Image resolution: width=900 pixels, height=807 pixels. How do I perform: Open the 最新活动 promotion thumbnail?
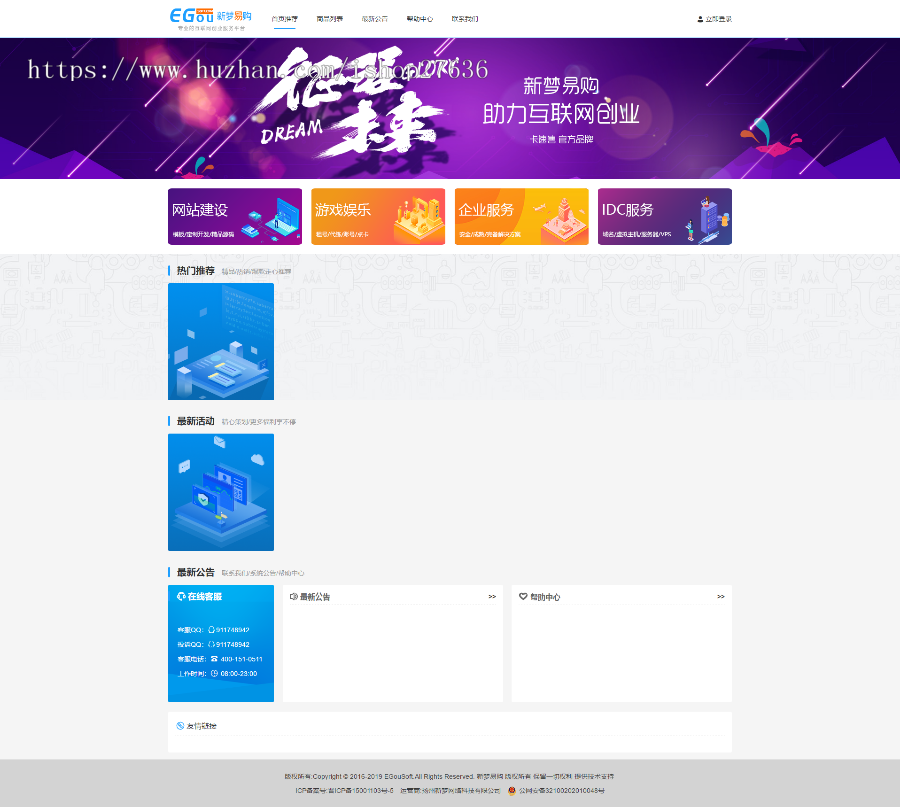coord(221,492)
